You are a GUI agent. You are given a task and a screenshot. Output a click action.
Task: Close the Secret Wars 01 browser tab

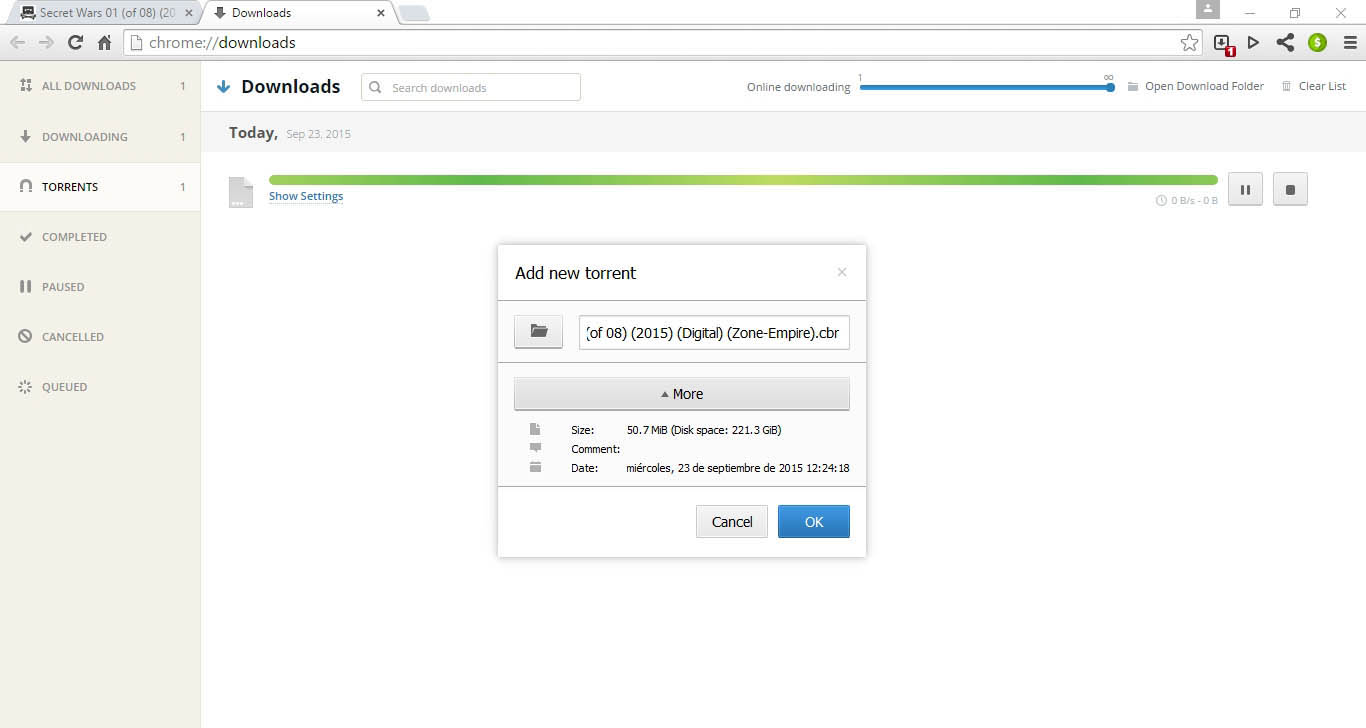189,13
